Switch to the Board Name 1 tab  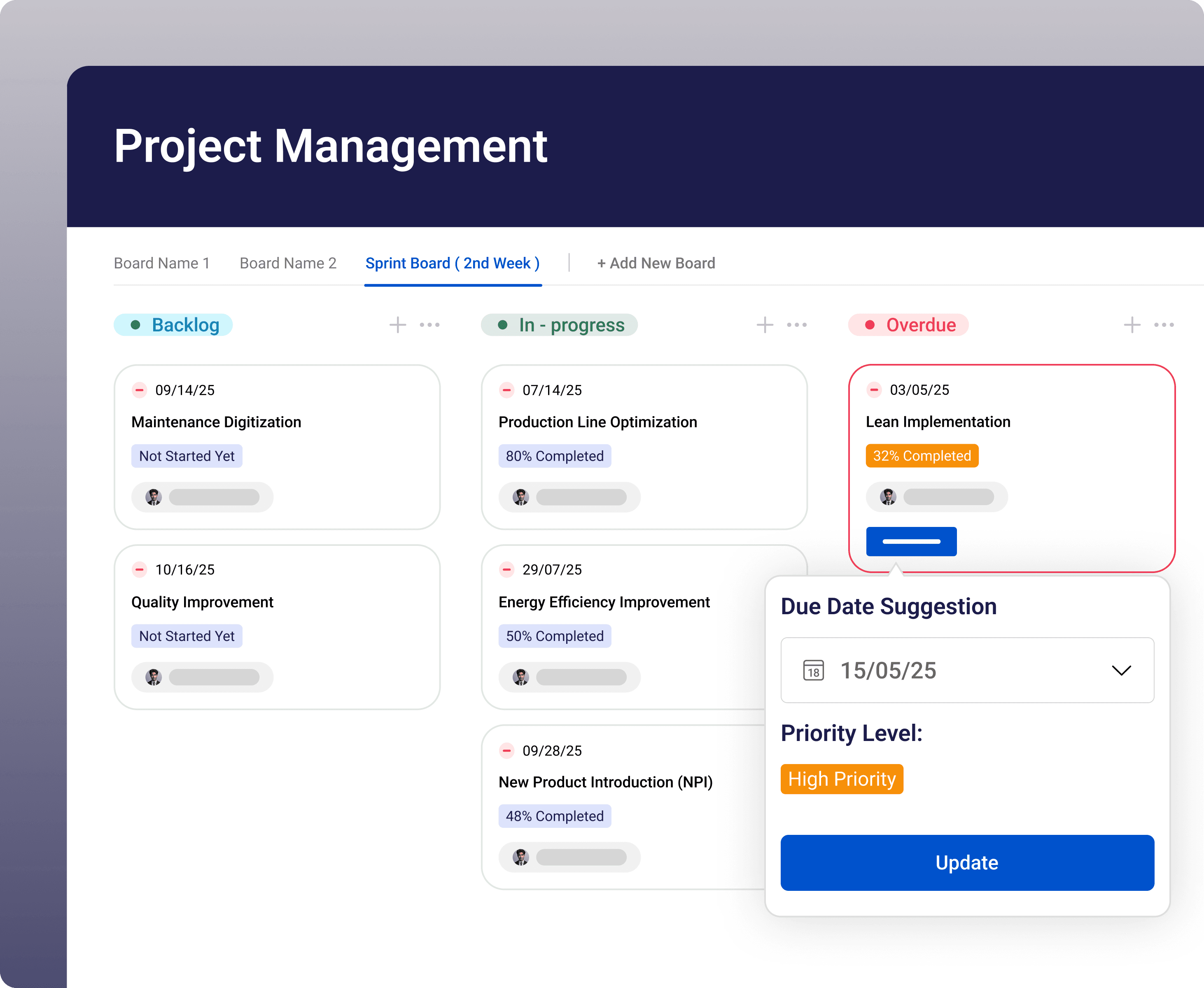[162, 263]
